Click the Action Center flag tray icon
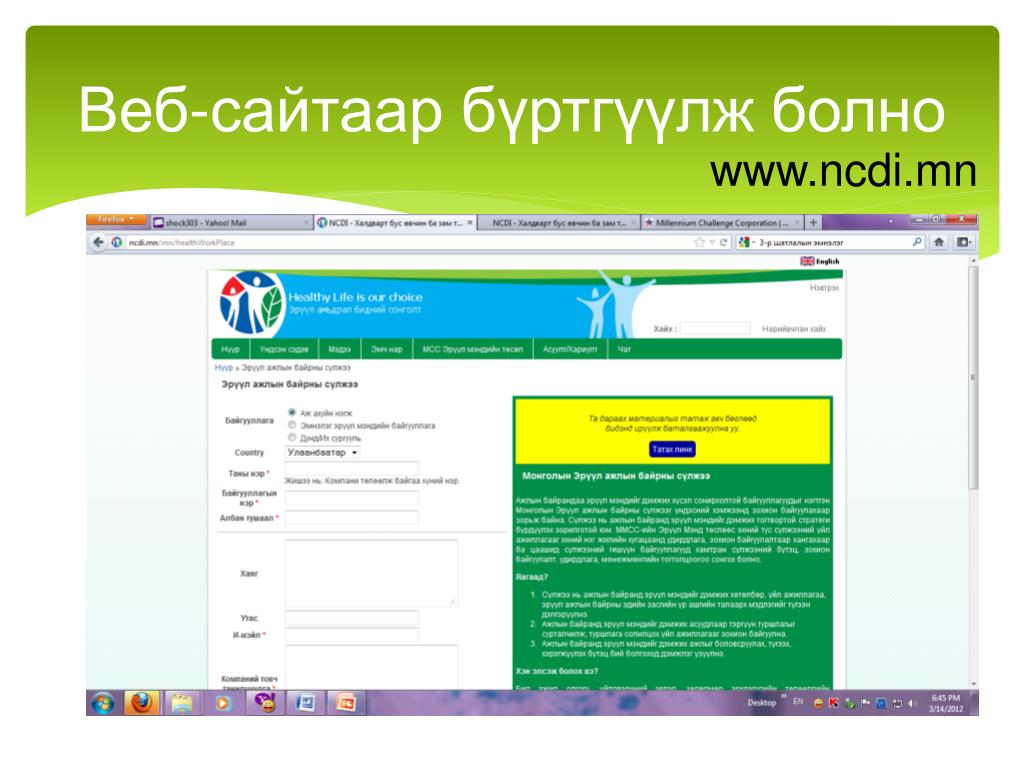Screen dimensions: 1024x768 click(x=865, y=703)
